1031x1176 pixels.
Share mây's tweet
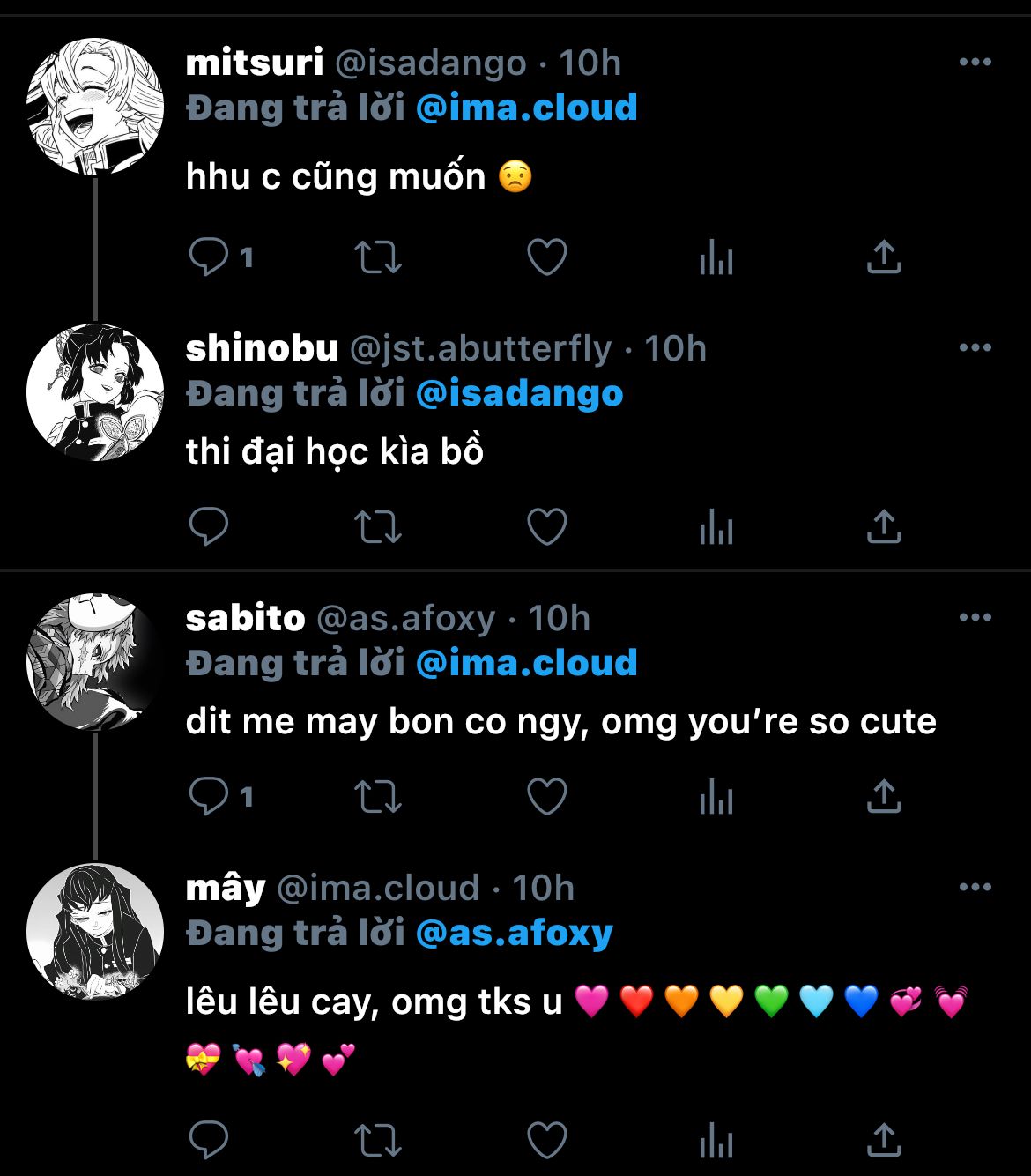[x=884, y=1139]
